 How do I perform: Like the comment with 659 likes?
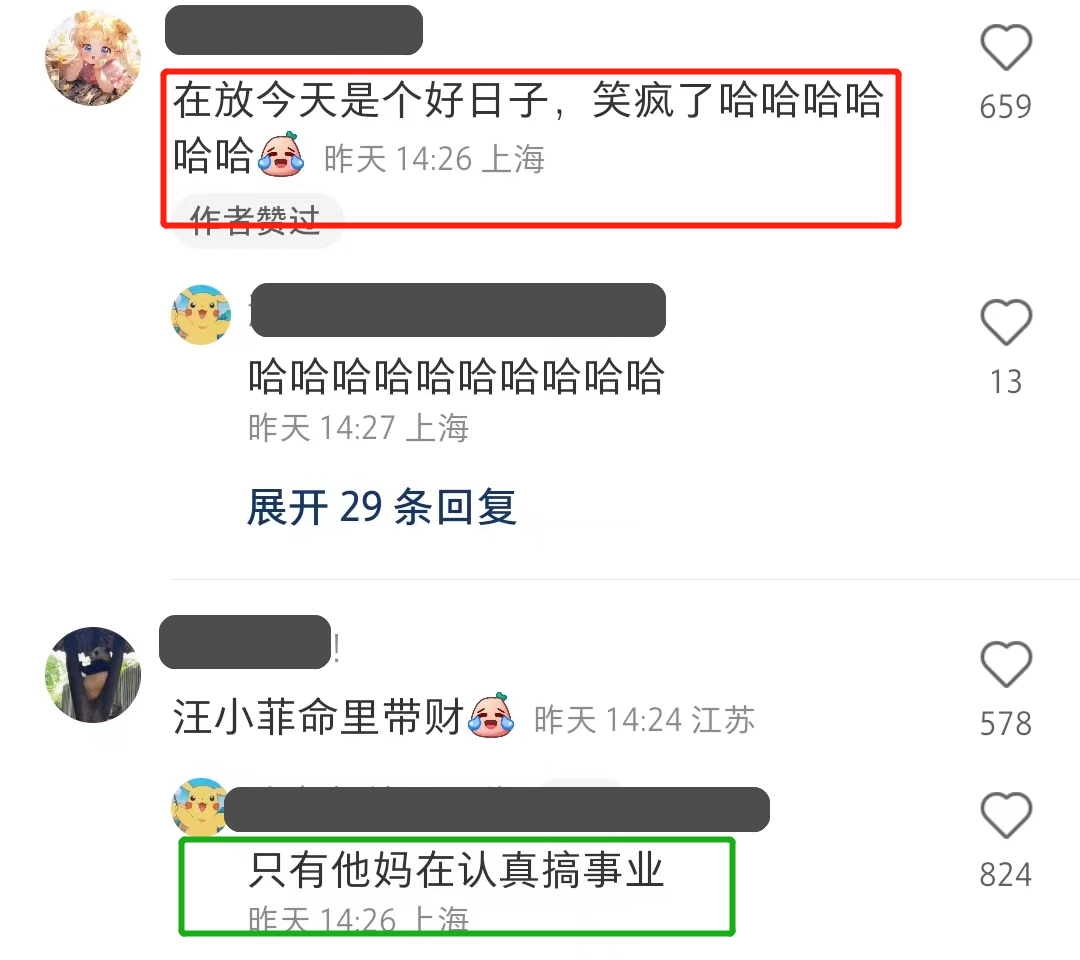1006,47
